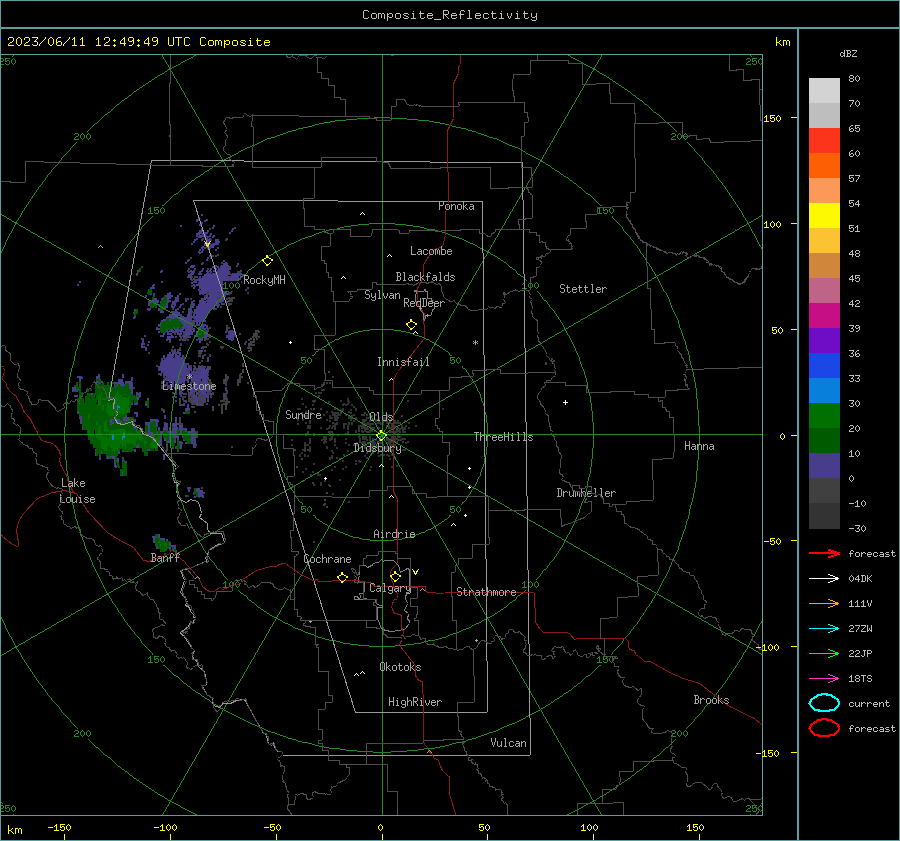This screenshot has height=841, width=900.
Task: Click the RedDeer city label
Action: [x=424, y=303]
